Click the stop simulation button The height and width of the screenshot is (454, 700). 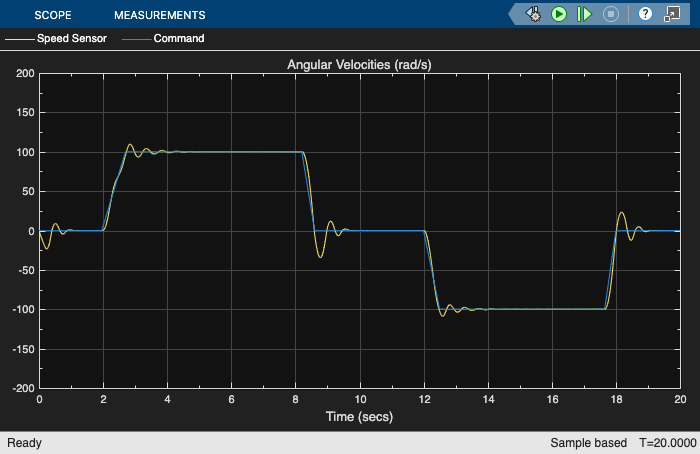[611, 14]
